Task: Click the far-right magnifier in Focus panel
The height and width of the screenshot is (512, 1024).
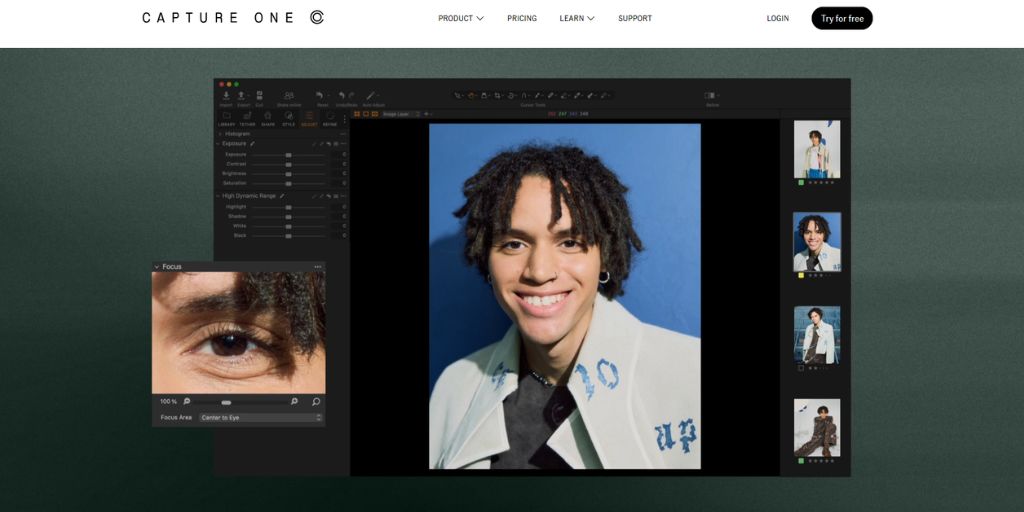Action: (x=316, y=401)
